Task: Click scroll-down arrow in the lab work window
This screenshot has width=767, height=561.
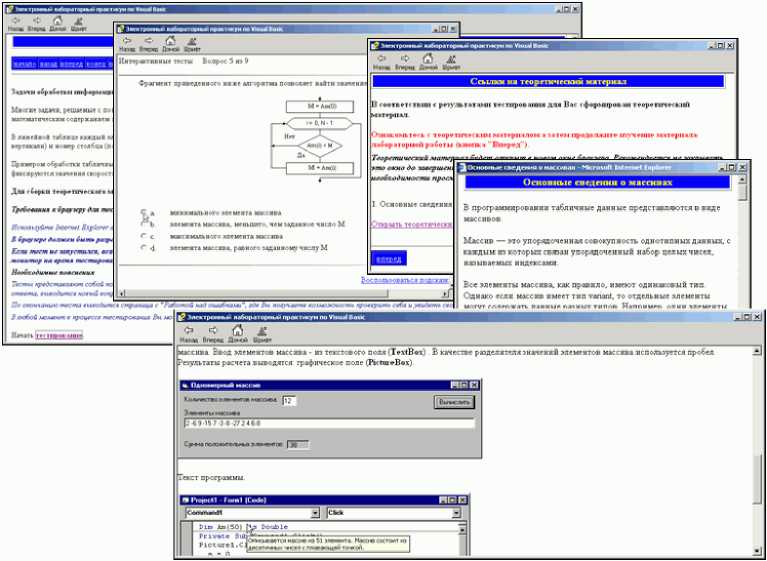Action: point(757,551)
